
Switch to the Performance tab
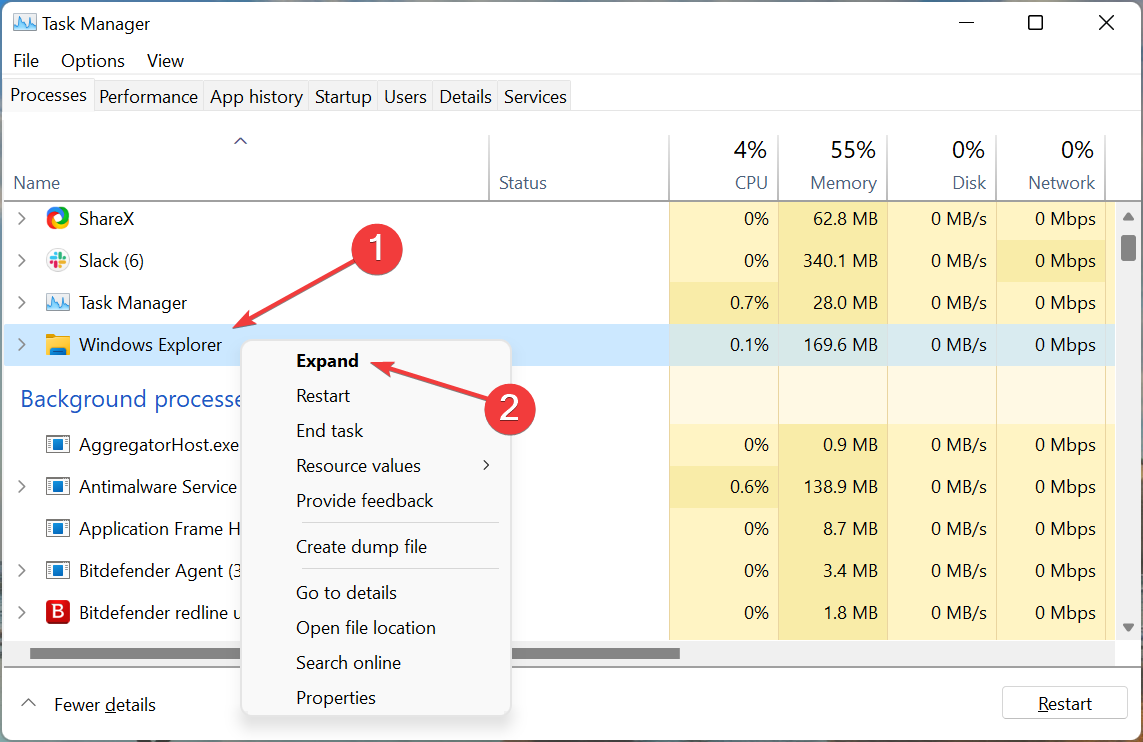pos(148,95)
